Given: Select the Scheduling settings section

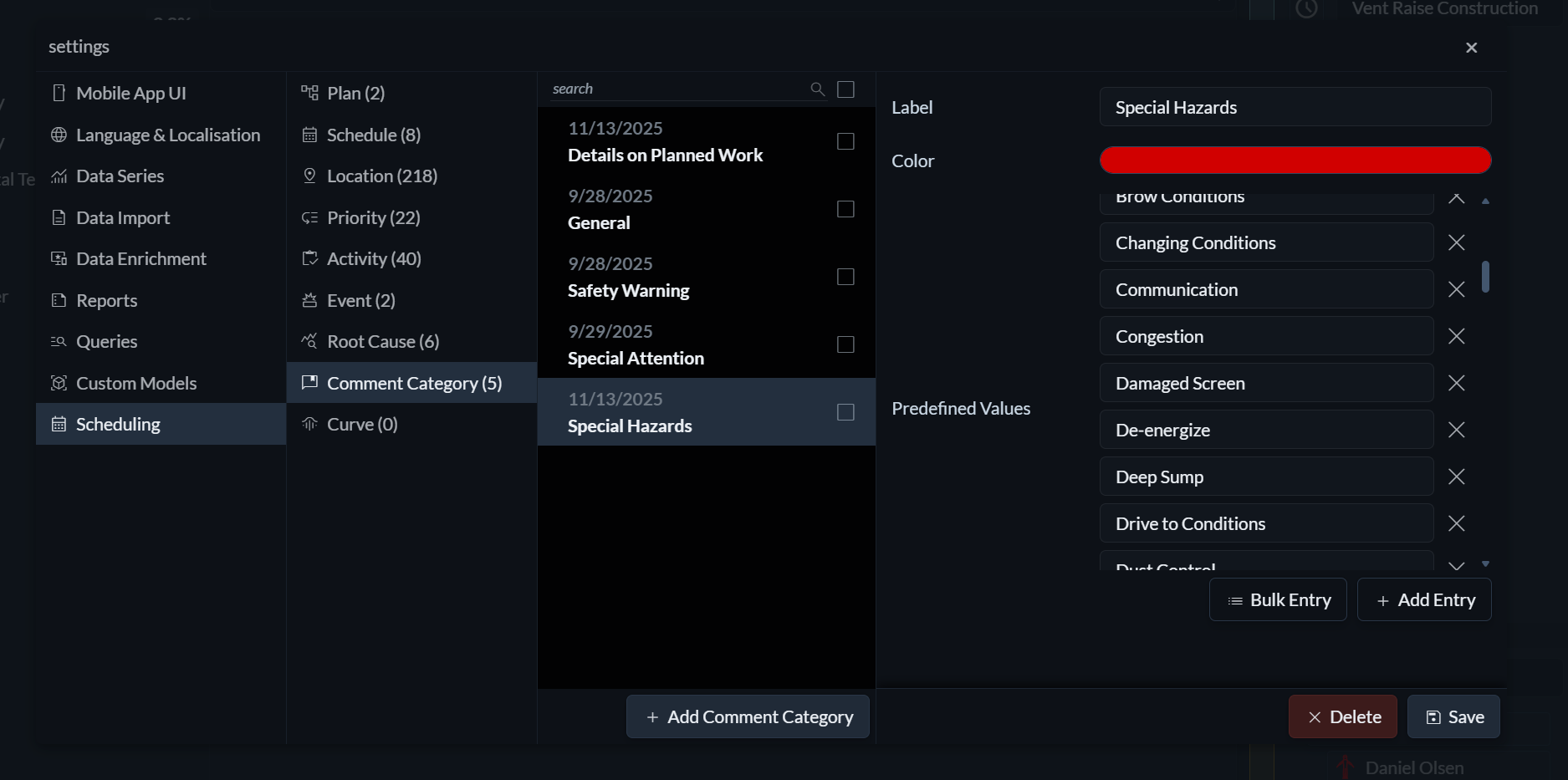Looking at the screenshot, I should (x=161, y=424).
